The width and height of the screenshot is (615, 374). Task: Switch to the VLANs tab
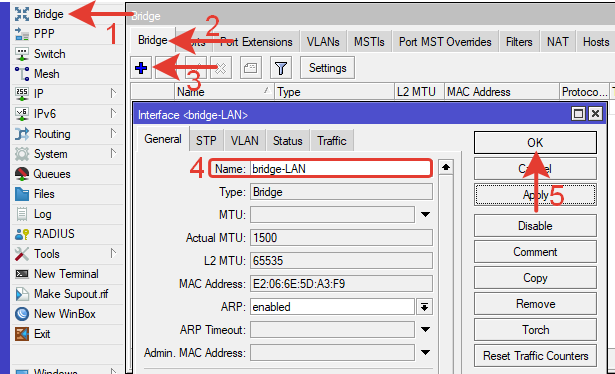[323, 42]
